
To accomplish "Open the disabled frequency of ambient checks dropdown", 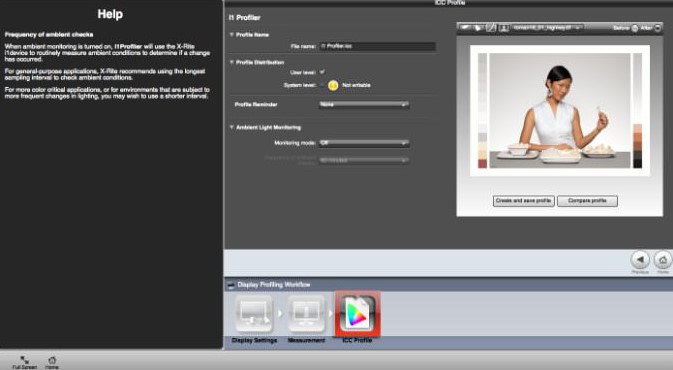I will click(x=364, y=160).
